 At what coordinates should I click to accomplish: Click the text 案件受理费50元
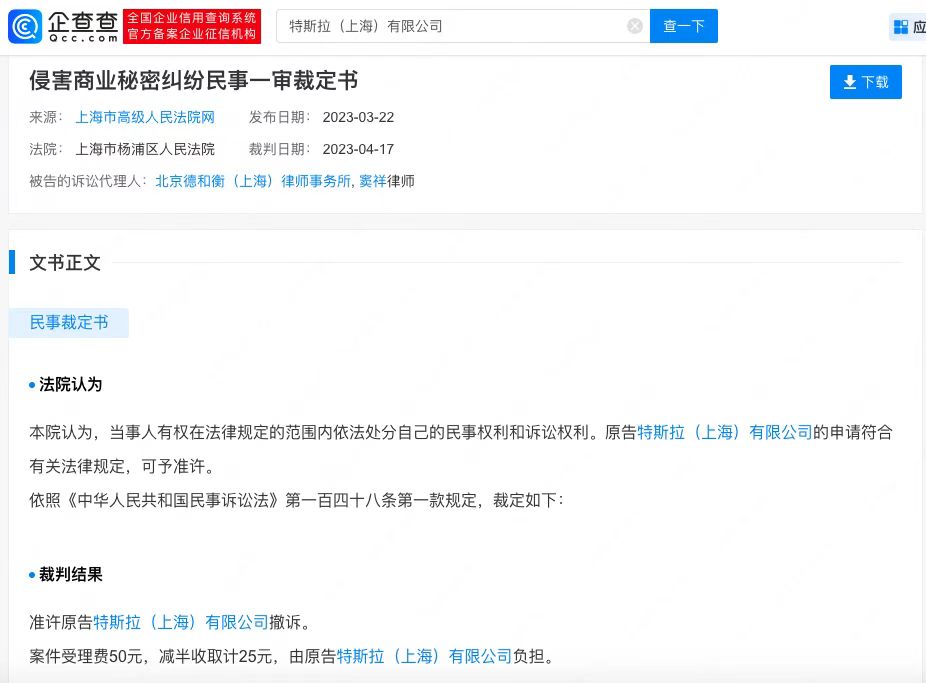pos(86,656)
